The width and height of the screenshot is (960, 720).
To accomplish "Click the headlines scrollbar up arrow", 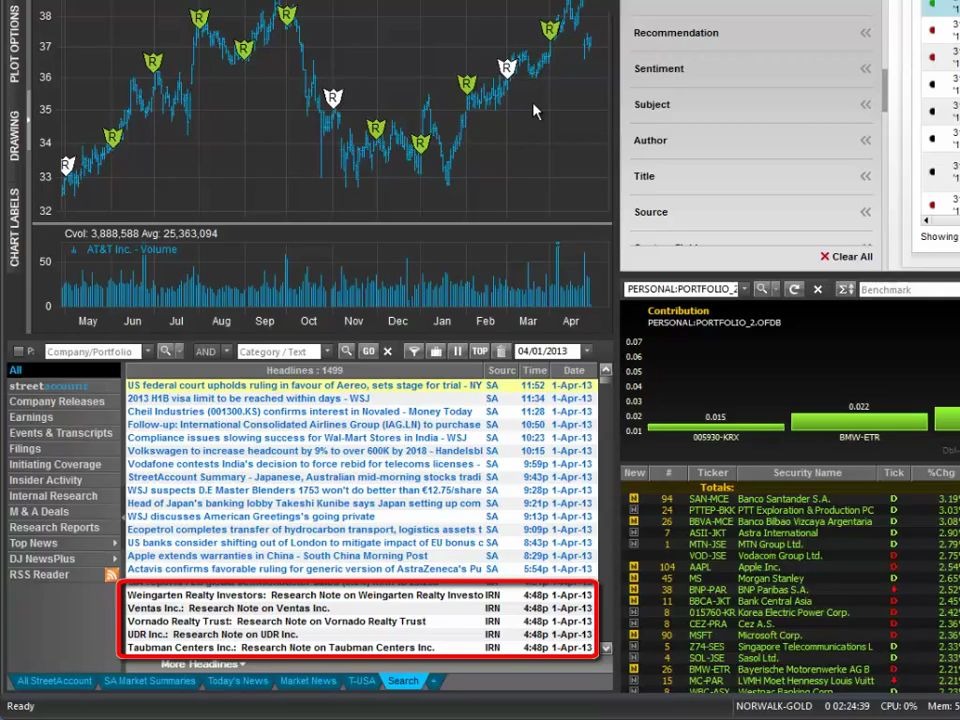I will tap(606, 369).
